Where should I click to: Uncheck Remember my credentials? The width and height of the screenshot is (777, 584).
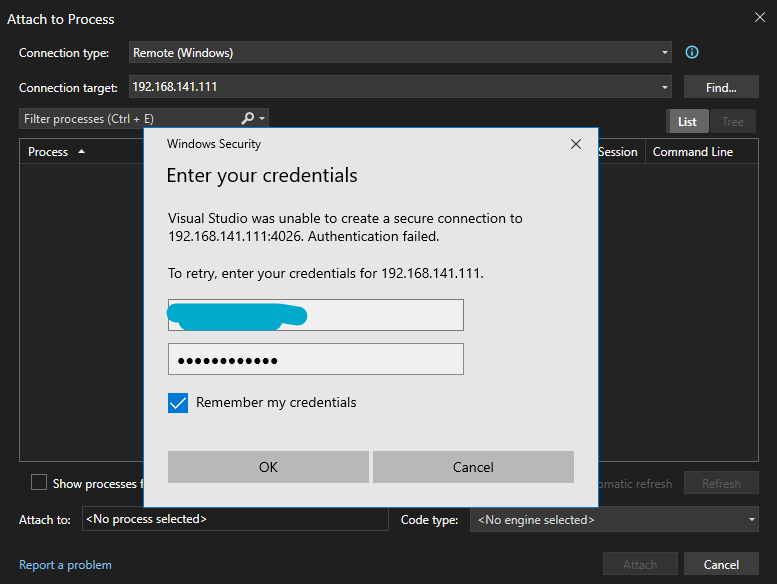coord(178,403)
